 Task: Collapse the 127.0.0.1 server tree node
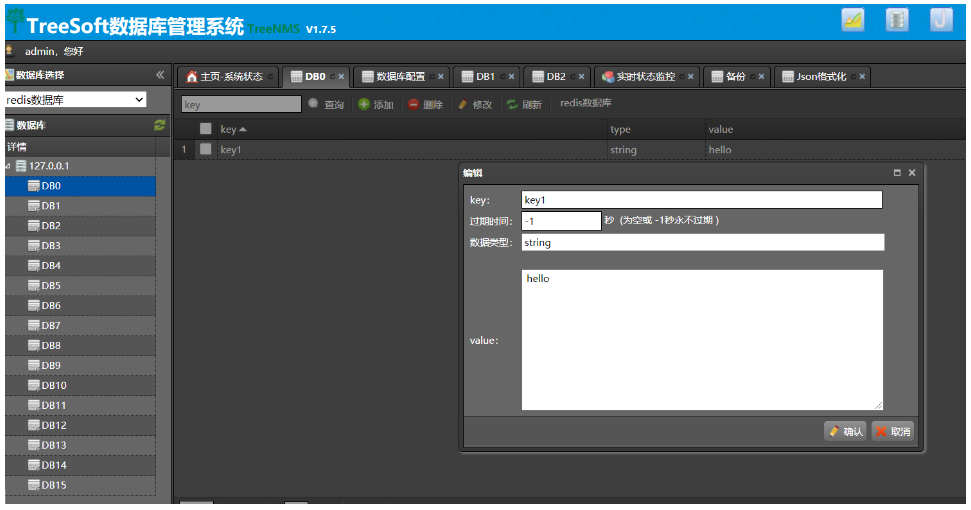(x=8, y=166)
